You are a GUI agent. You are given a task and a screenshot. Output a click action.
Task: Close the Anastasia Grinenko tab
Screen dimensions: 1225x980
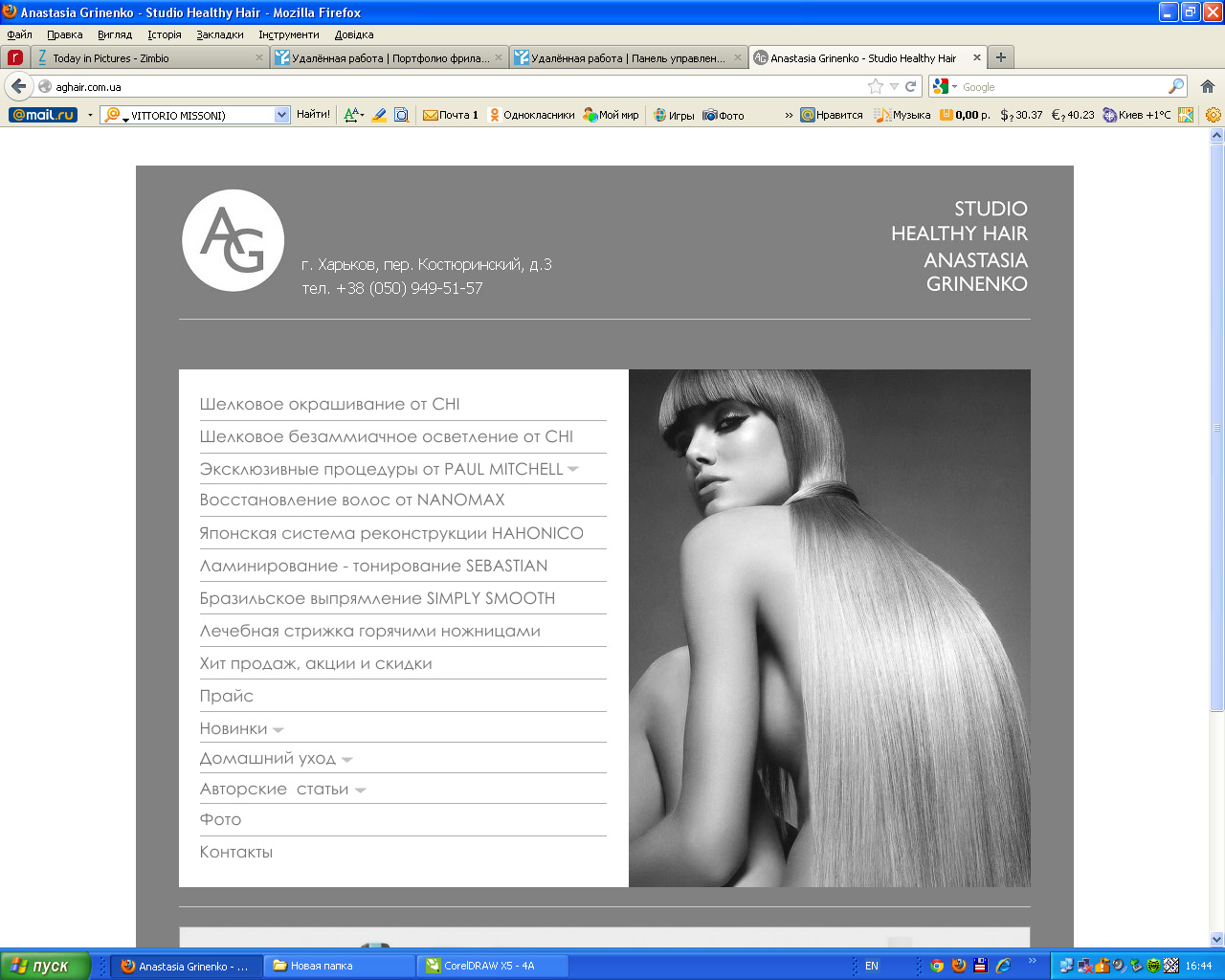pos(976,57)
